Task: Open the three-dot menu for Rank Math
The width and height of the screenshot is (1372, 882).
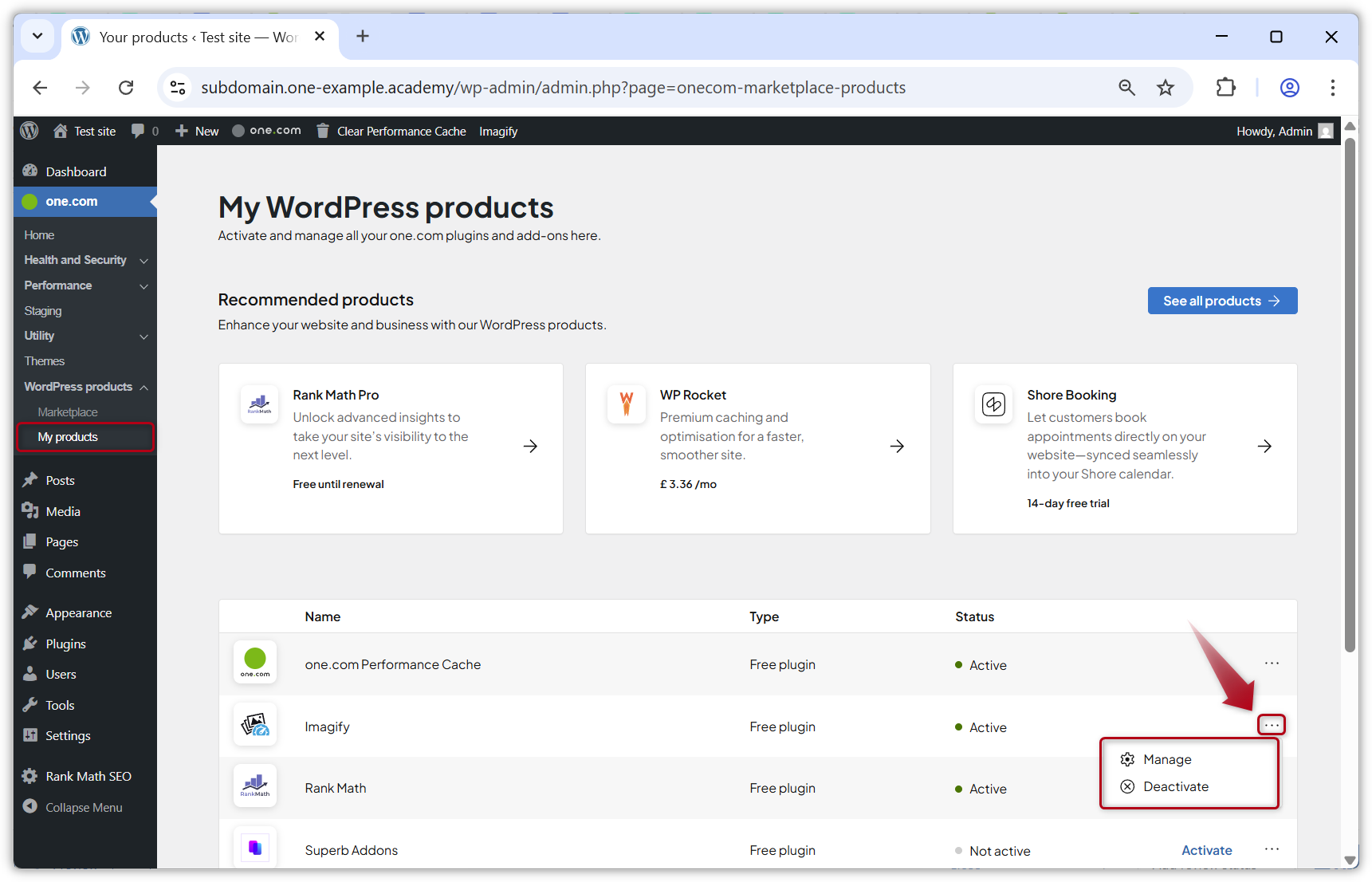Action: [x=1272, y=788]
